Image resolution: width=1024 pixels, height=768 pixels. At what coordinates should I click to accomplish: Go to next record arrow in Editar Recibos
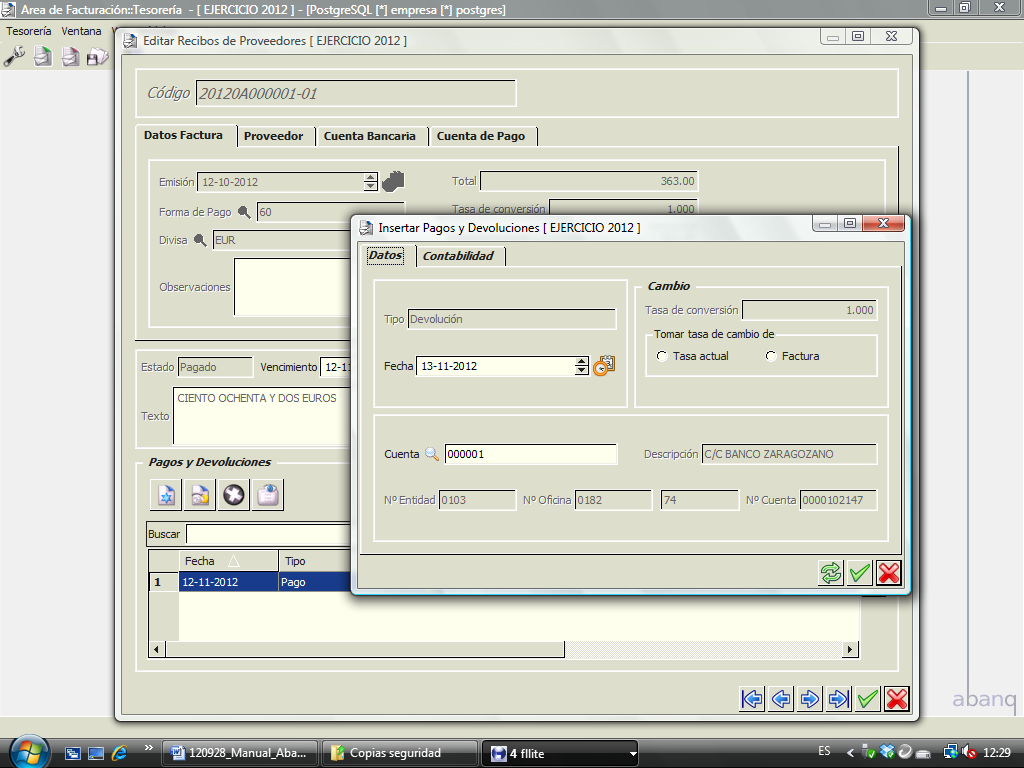tap(809, 699)
